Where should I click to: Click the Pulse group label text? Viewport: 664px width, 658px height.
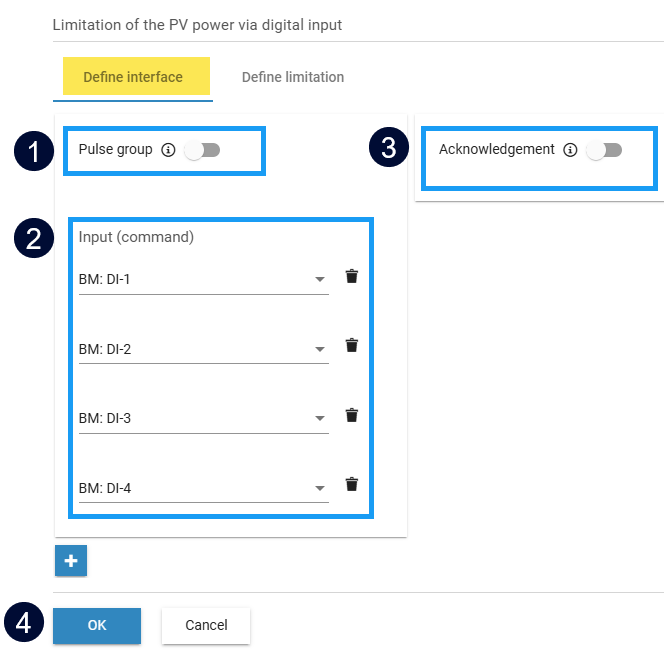tap(115, 150)
